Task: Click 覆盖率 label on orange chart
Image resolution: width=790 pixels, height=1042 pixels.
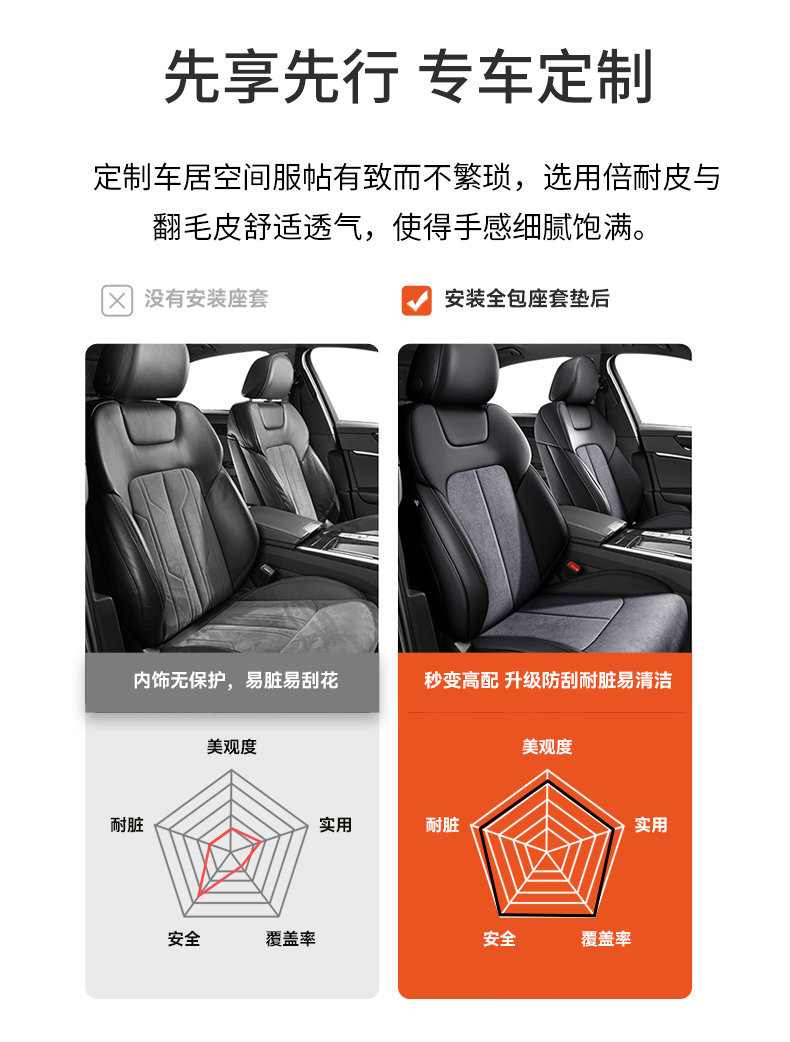Action: tap(606, 938)
